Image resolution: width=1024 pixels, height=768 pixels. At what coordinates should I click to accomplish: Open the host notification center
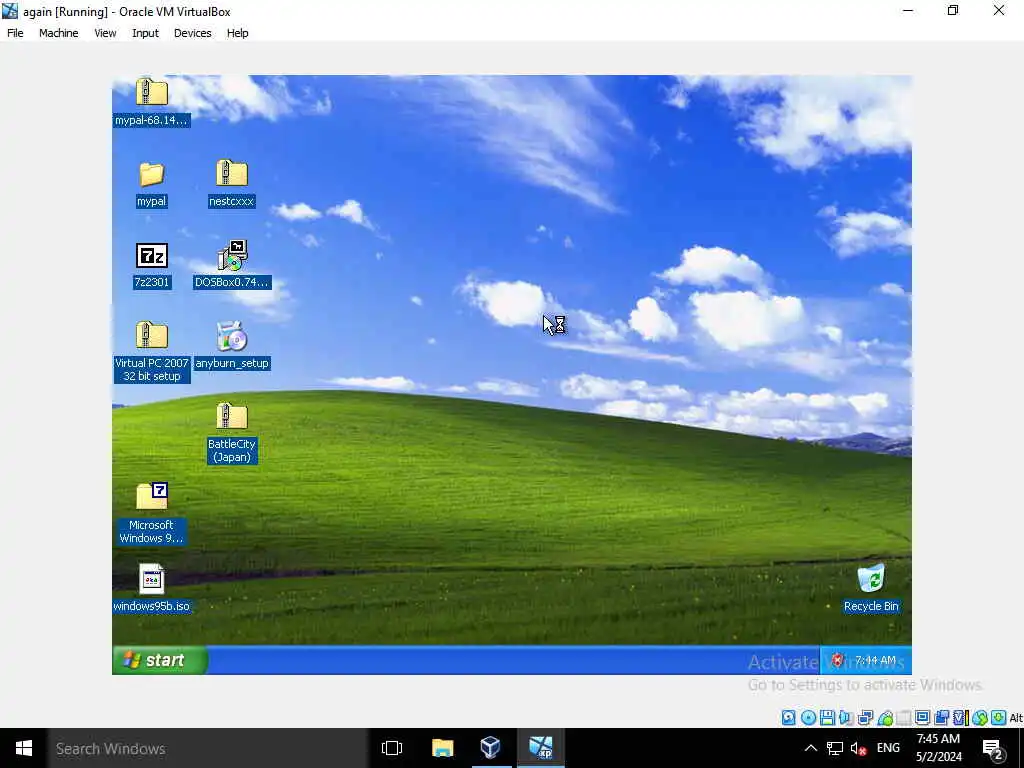click(993, 749)
